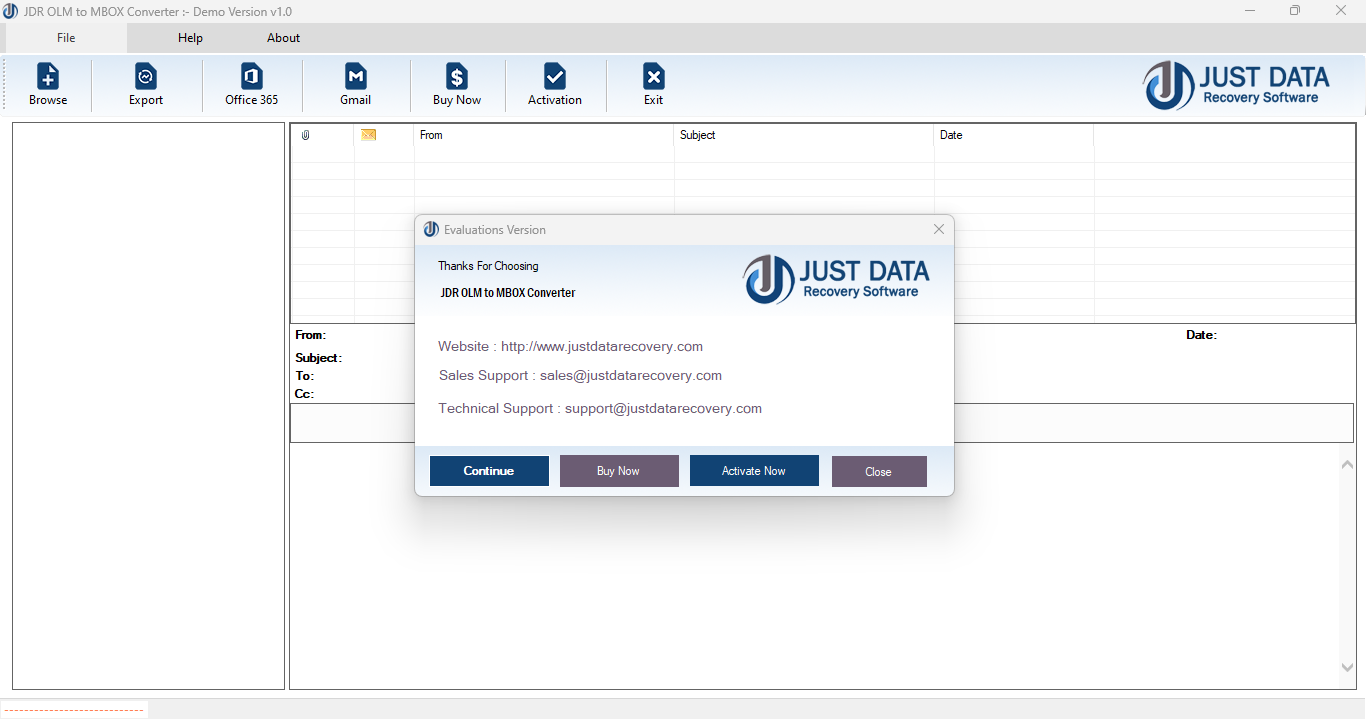The height and width of the screenshot is (720, 1366).
Task: Click the Activate Now button
Action: (754, 471)
